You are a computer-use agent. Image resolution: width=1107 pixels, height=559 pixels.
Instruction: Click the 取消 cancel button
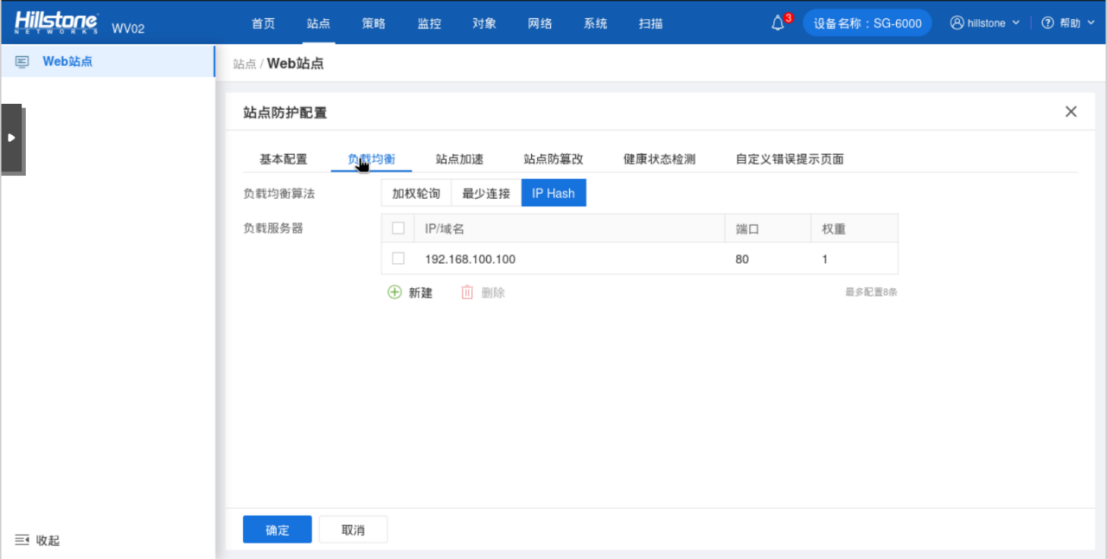[x=353, y=529]
